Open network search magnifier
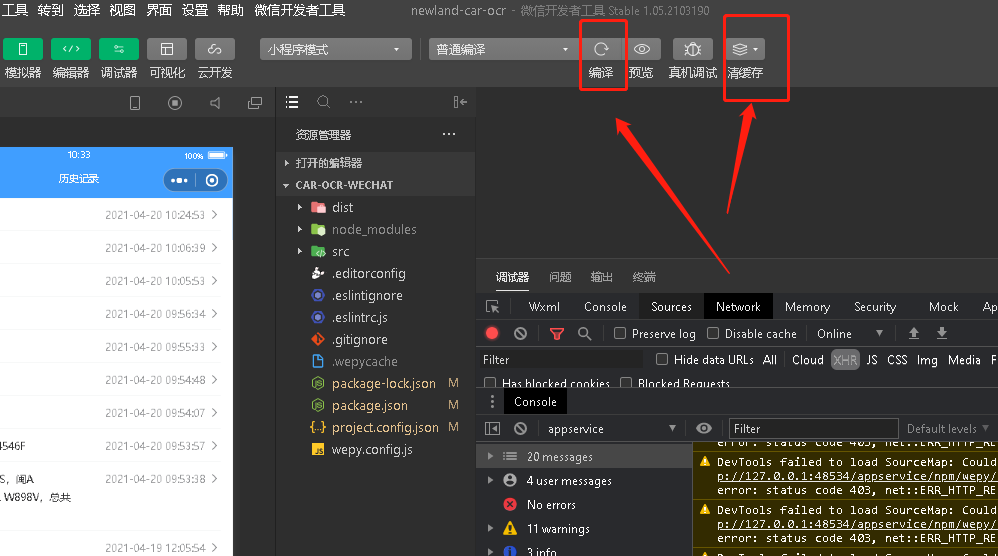Screen dimensions: 998x556 pyautogui.click(x=584, y=333)
